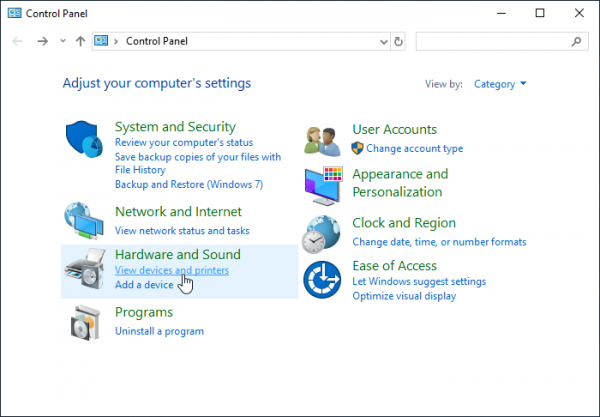The height and width of the screenshot is (417, 600).
Task: Click Review your computer's status
Action: (x=184, y=142)
